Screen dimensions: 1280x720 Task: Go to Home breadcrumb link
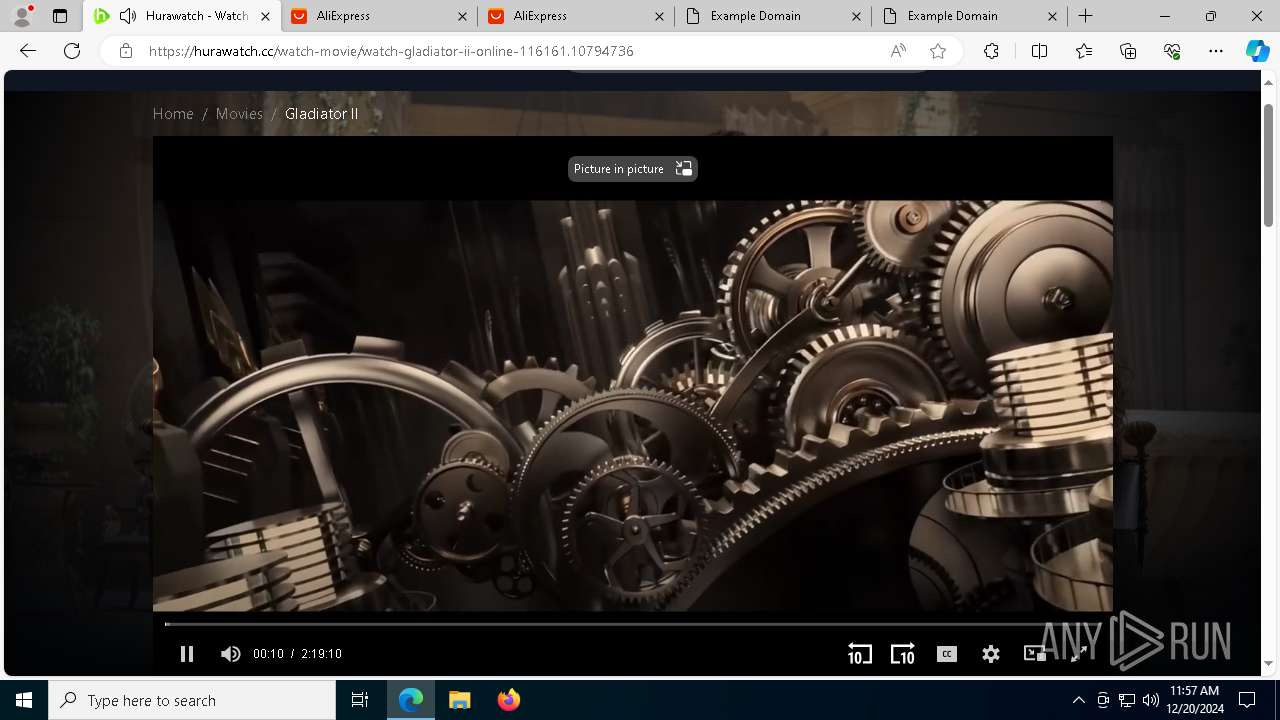tap(173, 114)
